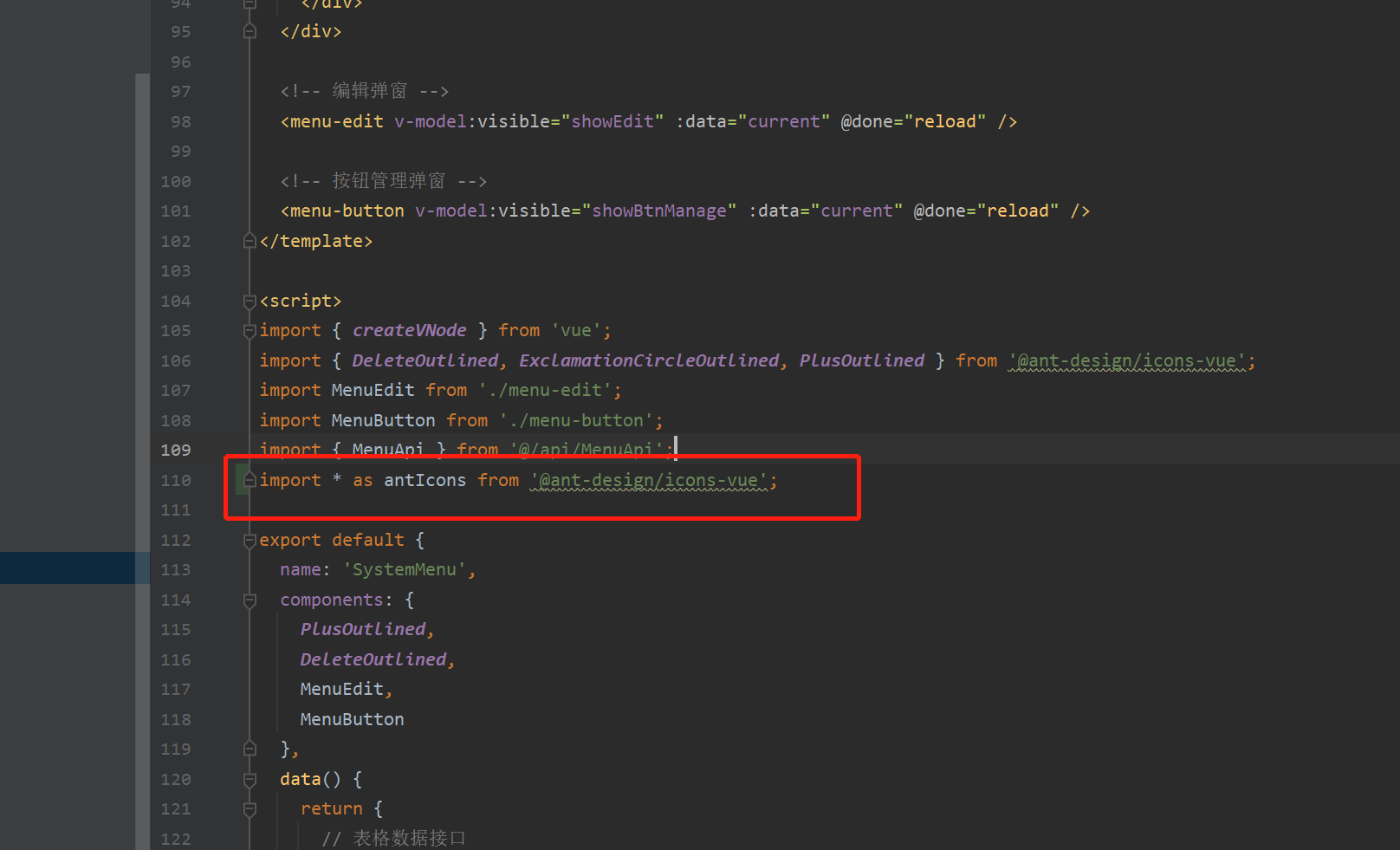Open the '@ant-design/icons-vue' link on line 106
Image resolution: width=1400 pixels, height=850 pixels.
1129,360
